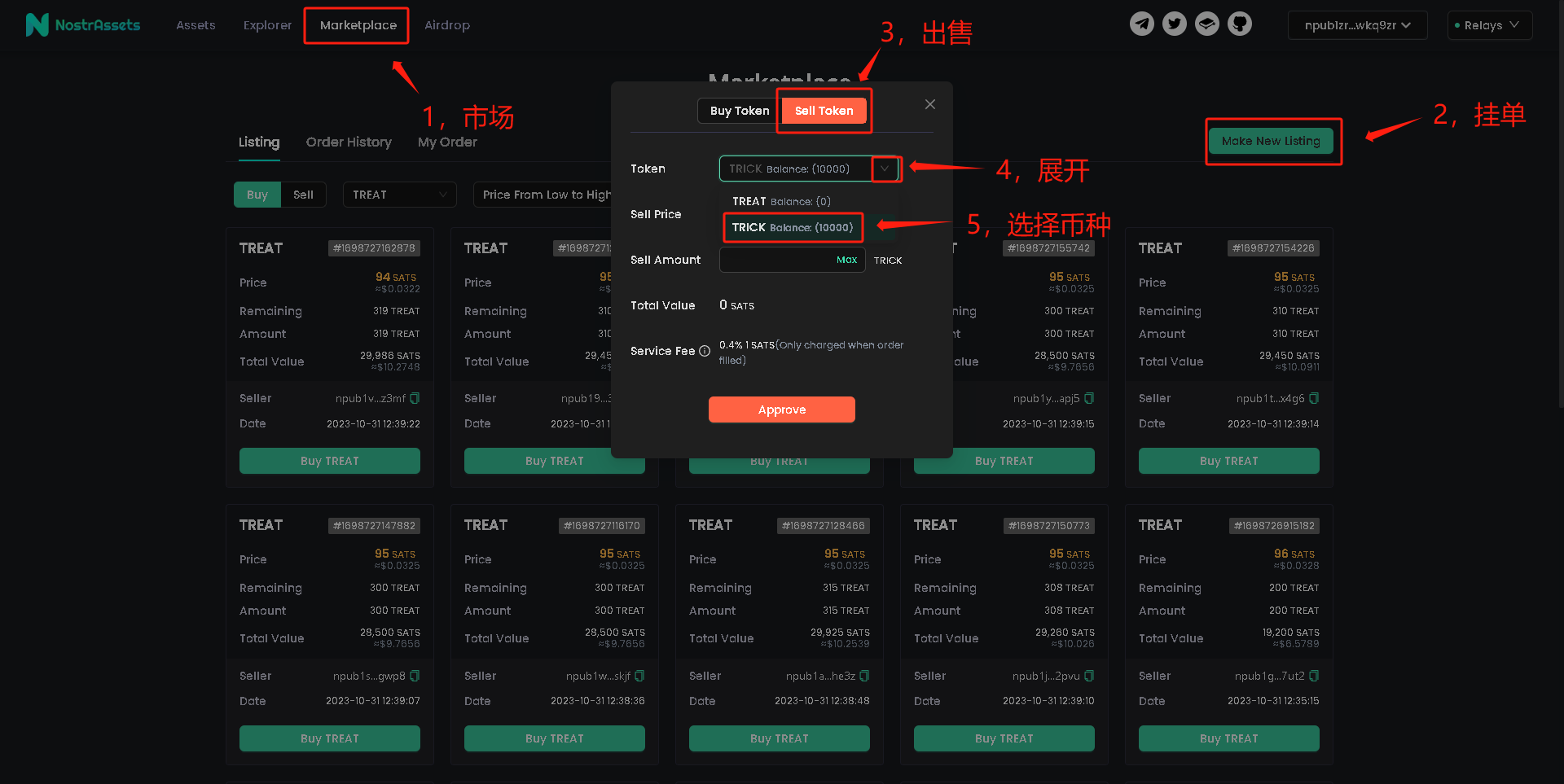Buy TREAT from listing #1698727128466
This screenshot has height=784, width=1564.
(x=780, y=738)
